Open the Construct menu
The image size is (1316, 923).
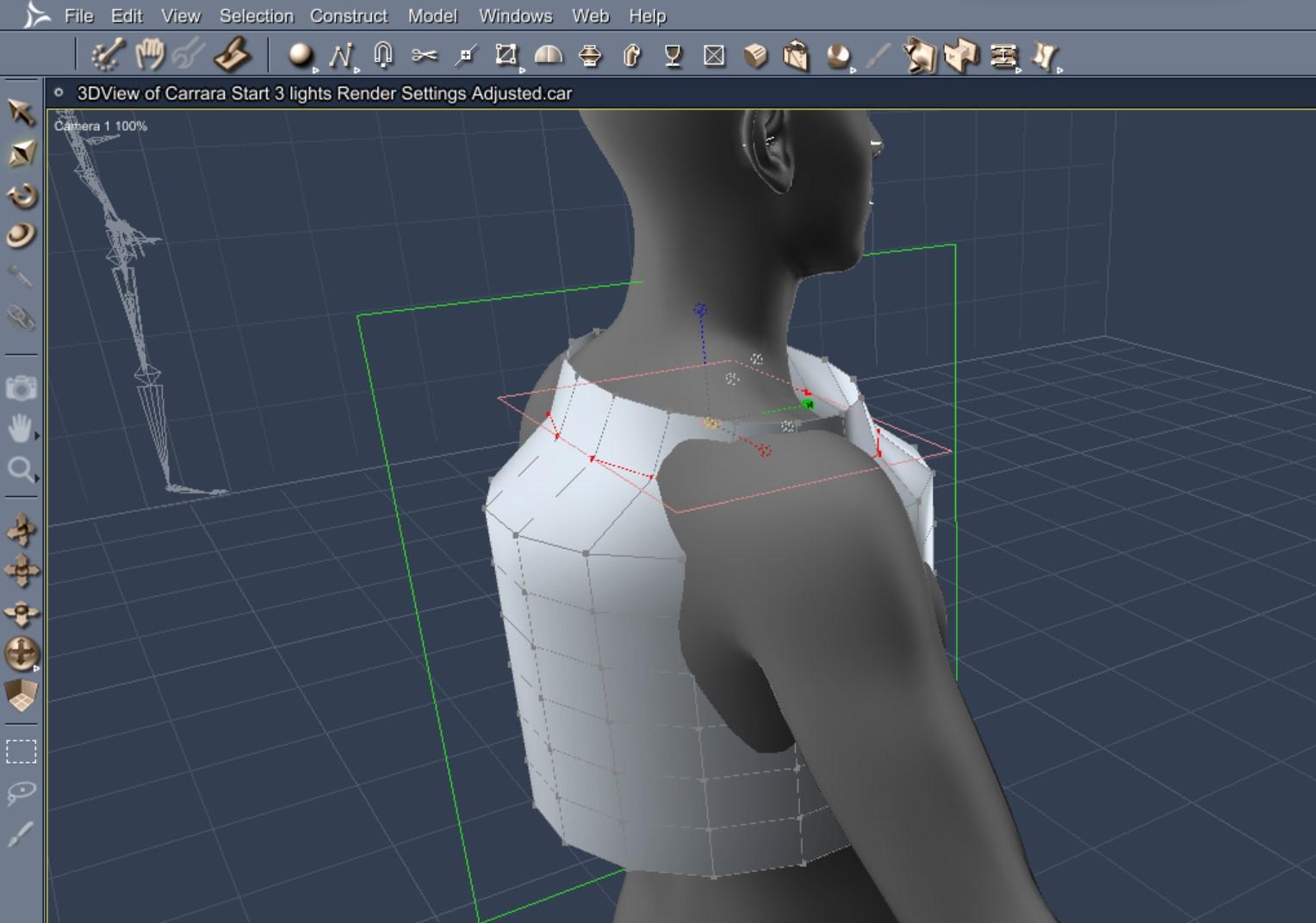[349, 15]
